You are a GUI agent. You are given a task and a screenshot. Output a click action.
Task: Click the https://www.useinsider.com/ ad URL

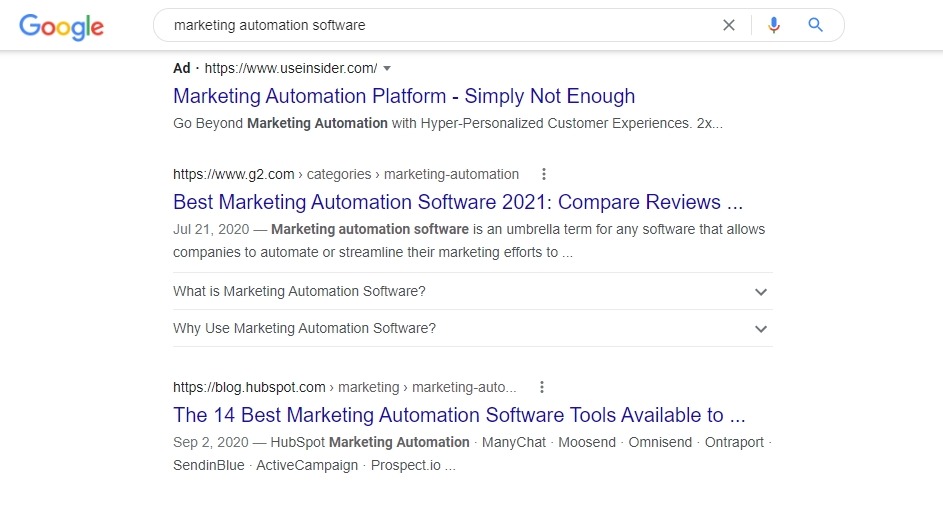click(x=291, y=68)
